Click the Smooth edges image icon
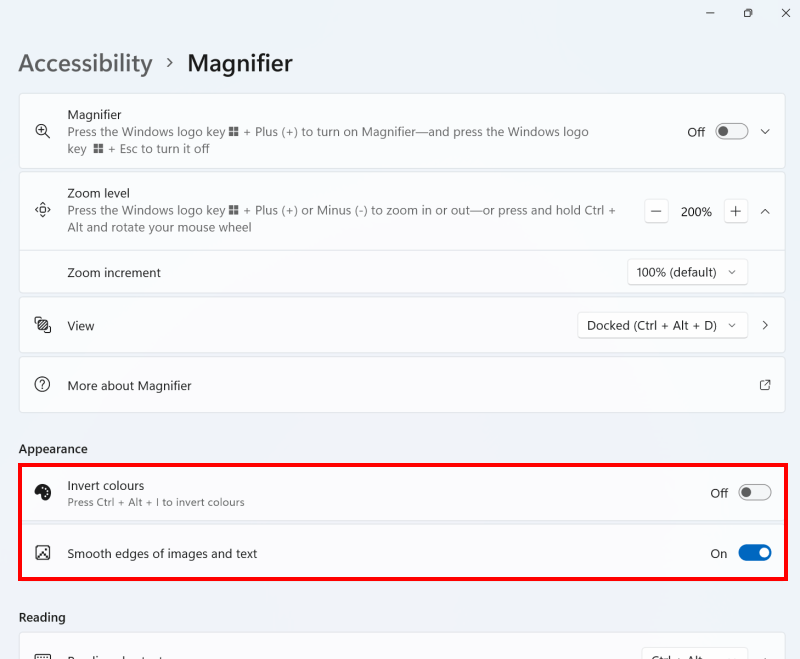 [x=42, y=553]
